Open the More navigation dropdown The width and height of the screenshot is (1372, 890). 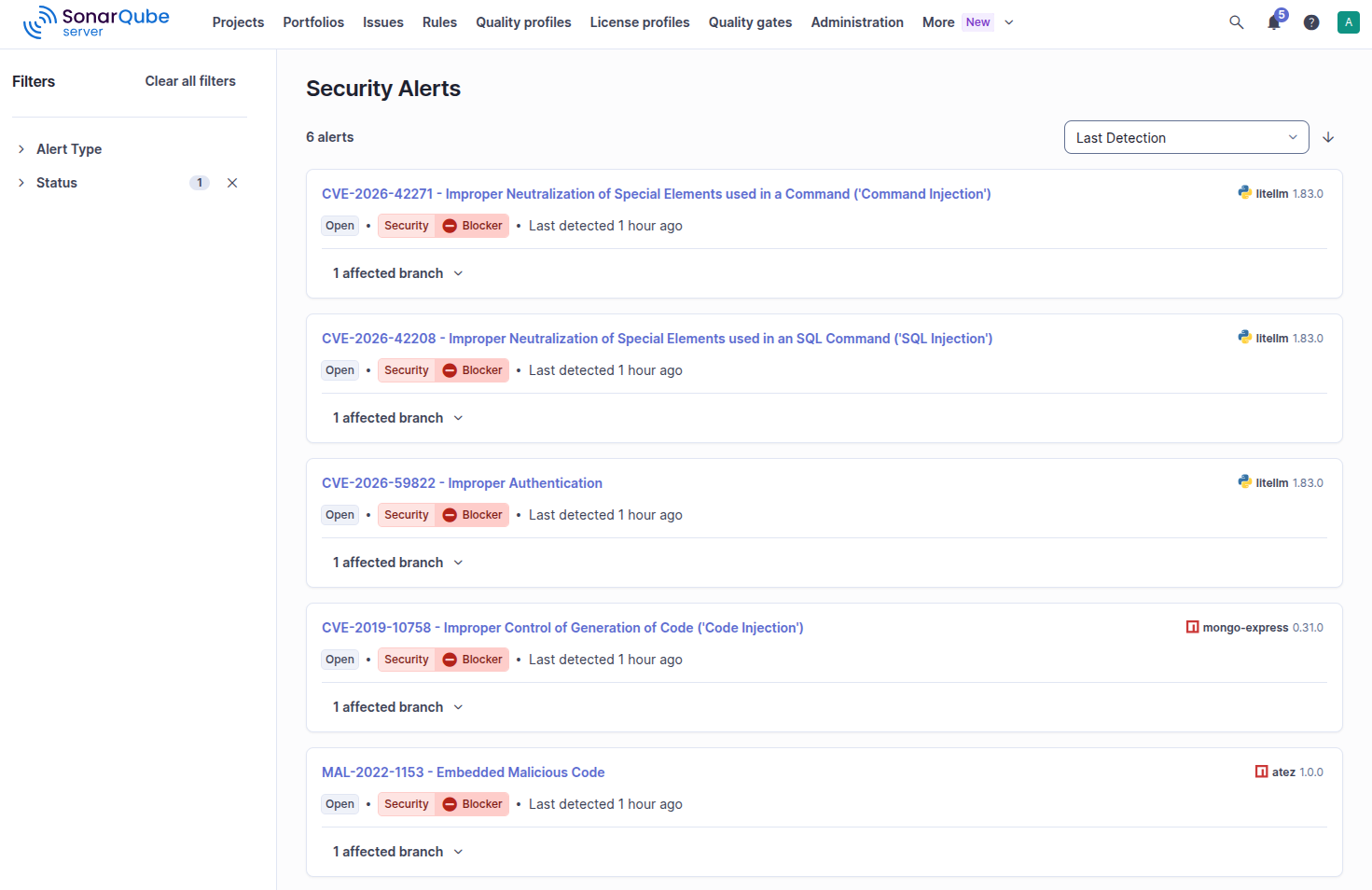click(968, 22)
